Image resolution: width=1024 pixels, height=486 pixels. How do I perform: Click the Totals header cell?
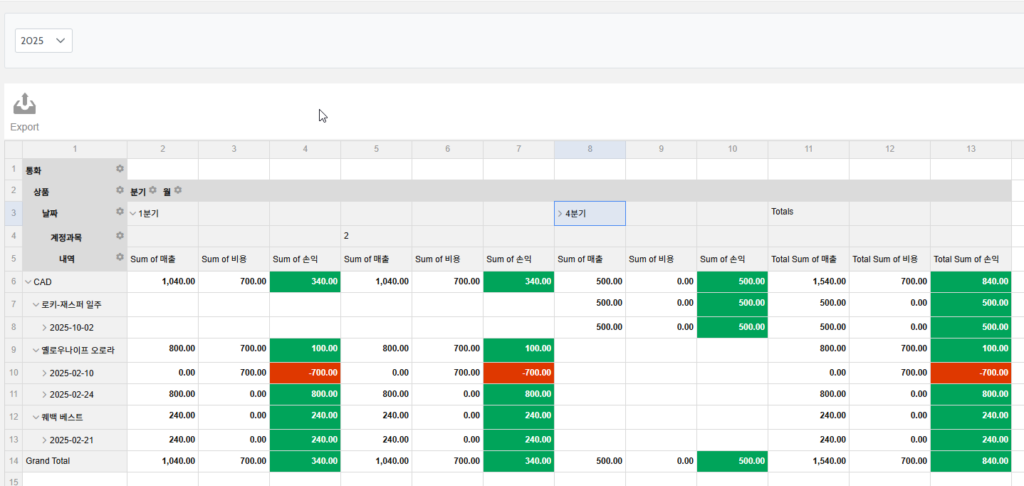[x=808, y=214]
